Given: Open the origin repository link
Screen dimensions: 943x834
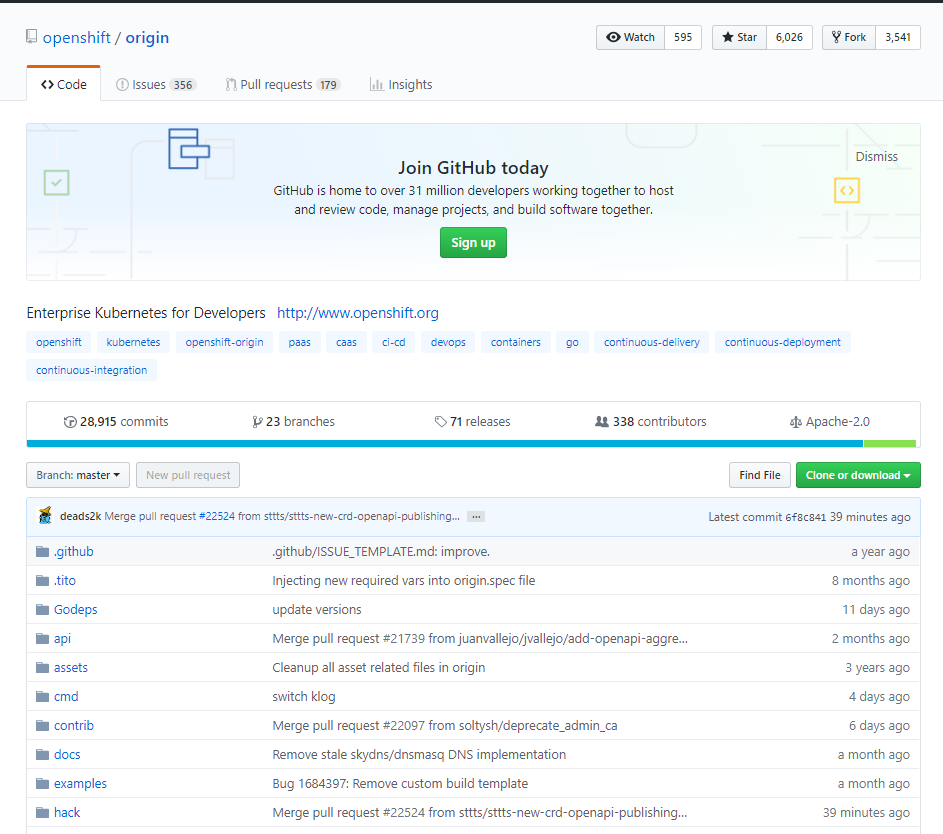Looking at the screenshot, I should point(147,37).
